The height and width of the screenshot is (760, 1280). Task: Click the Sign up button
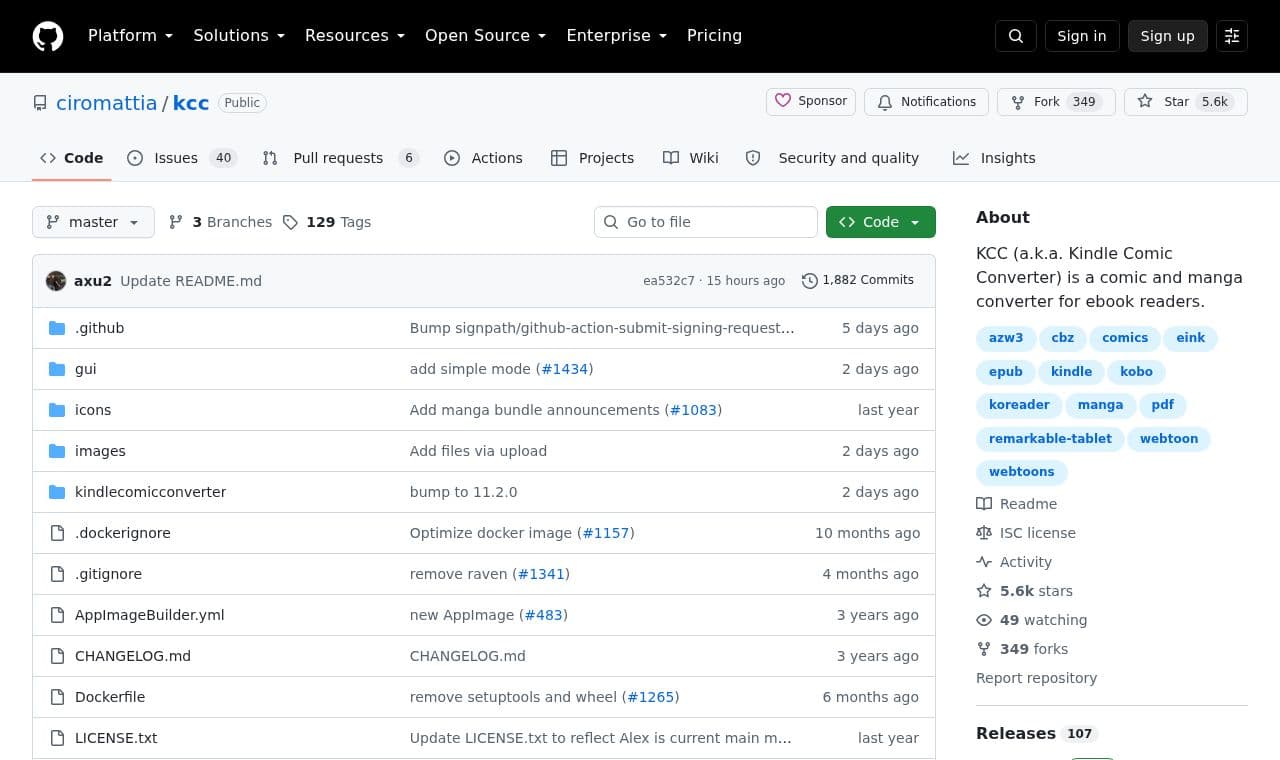(1168, 36)
